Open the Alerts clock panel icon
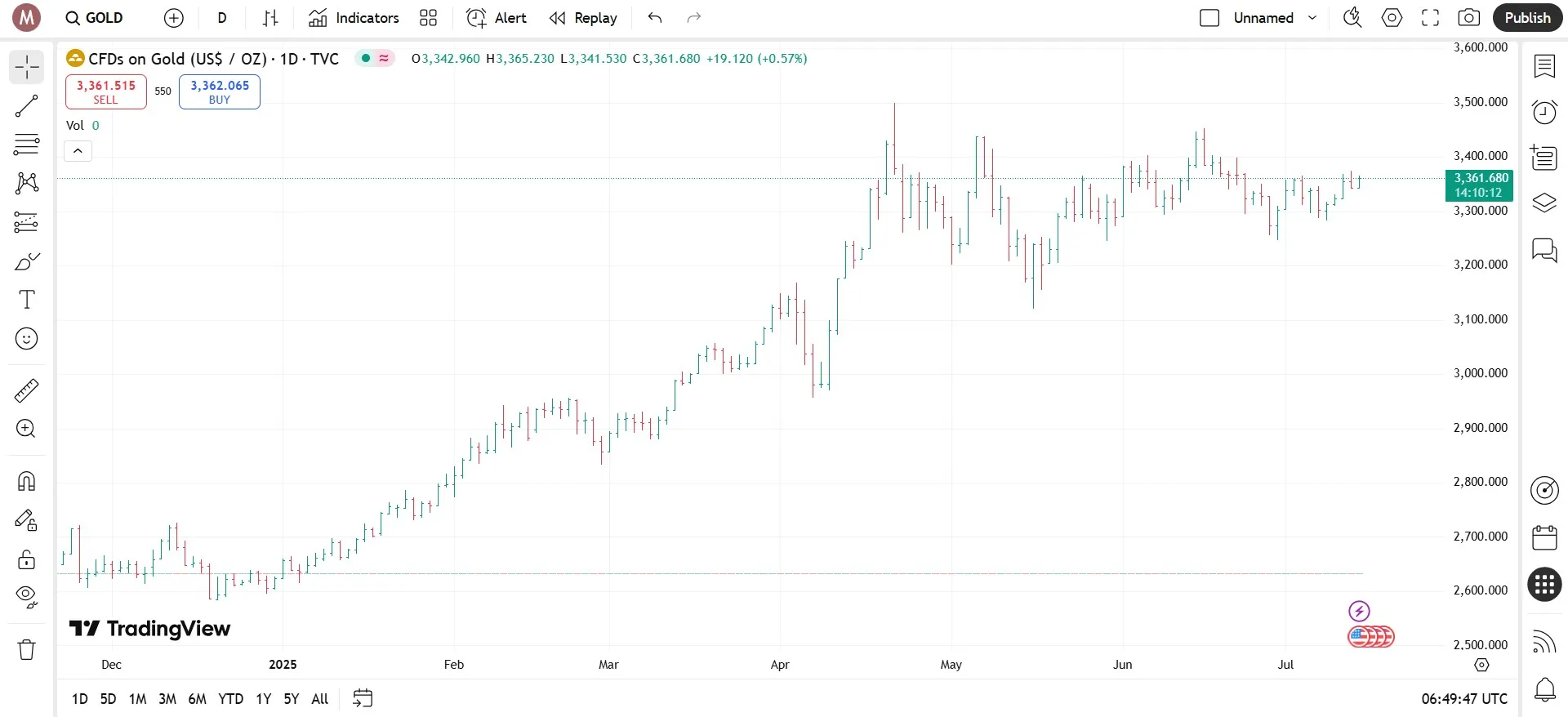The image size is (1568, 717). [x=1544, y=112]
